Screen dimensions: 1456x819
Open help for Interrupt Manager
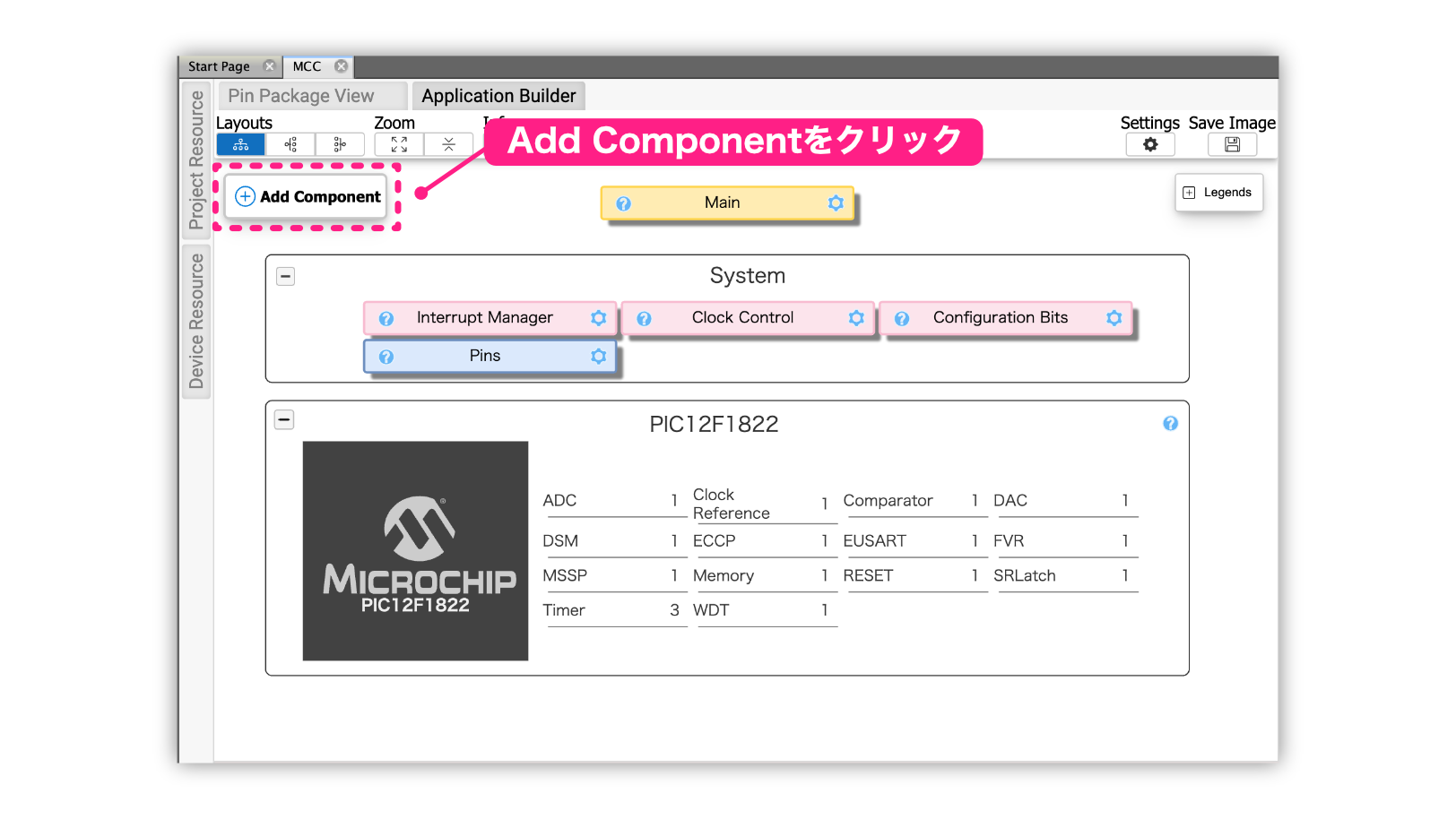(x=386, y=318)
